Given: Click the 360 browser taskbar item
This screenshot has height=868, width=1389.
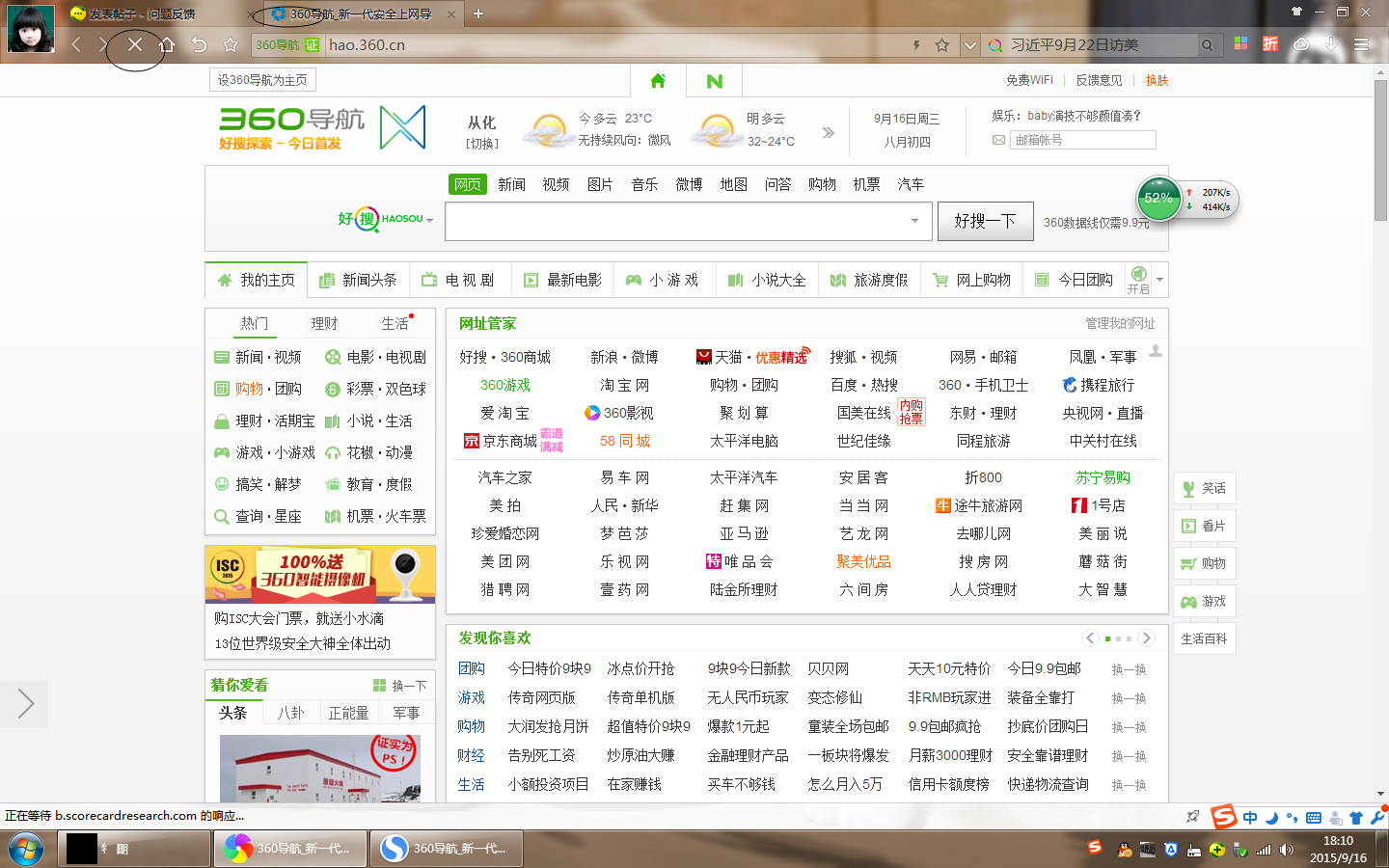Looking at the screenshot, I should pyautogui.click(x=290, y=849).
